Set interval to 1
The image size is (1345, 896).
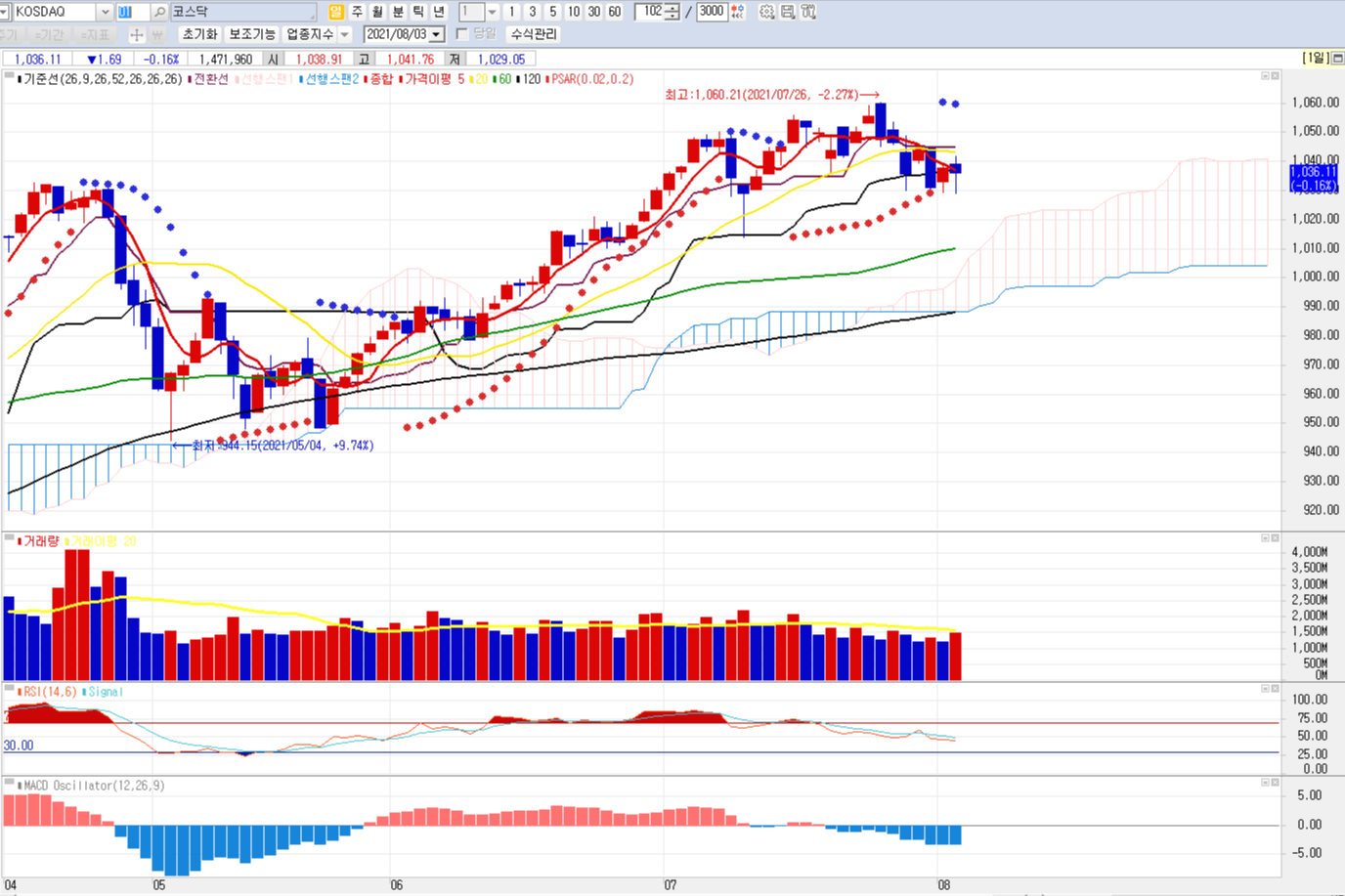tap(511, 12)
